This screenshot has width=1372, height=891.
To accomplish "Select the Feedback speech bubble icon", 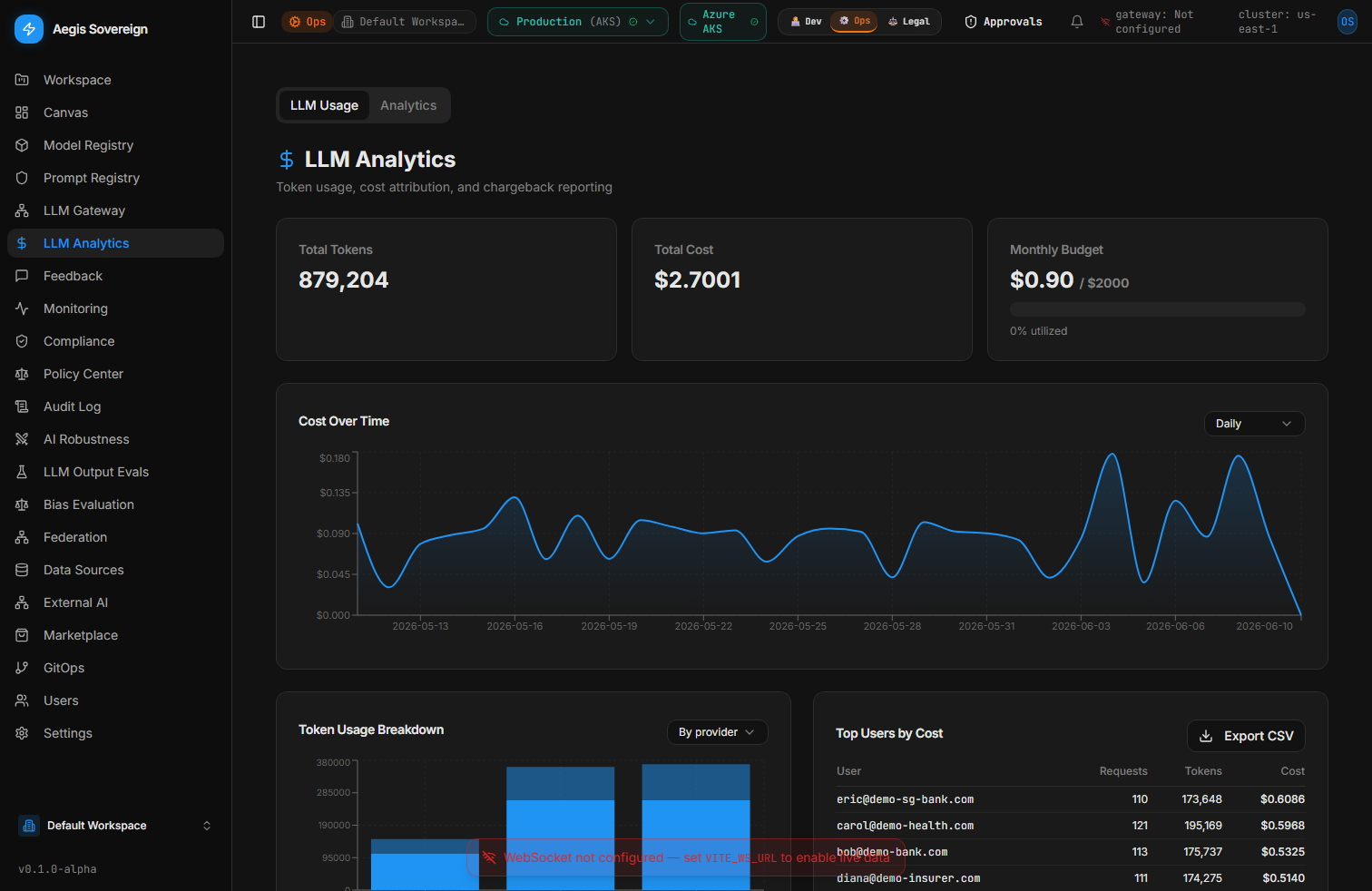I will tap(22, 276).
